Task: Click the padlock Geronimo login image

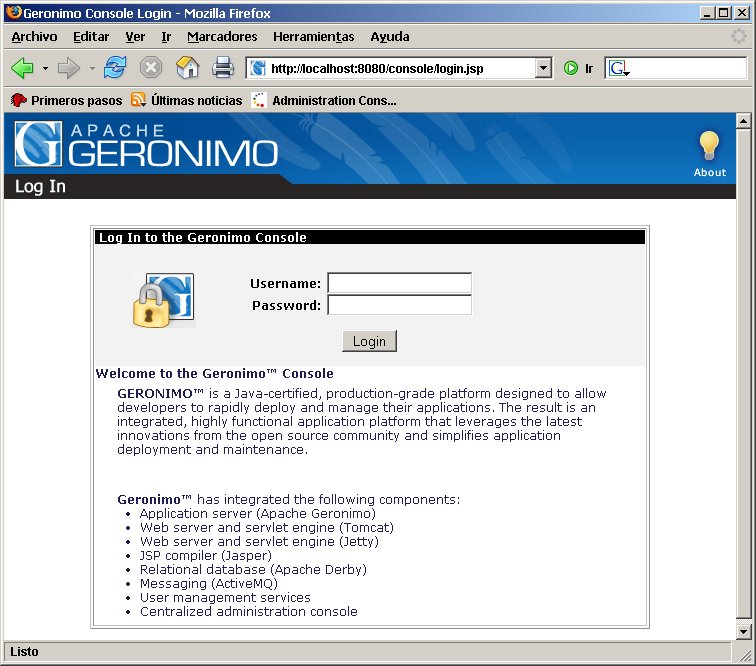Action: point(163,300)
